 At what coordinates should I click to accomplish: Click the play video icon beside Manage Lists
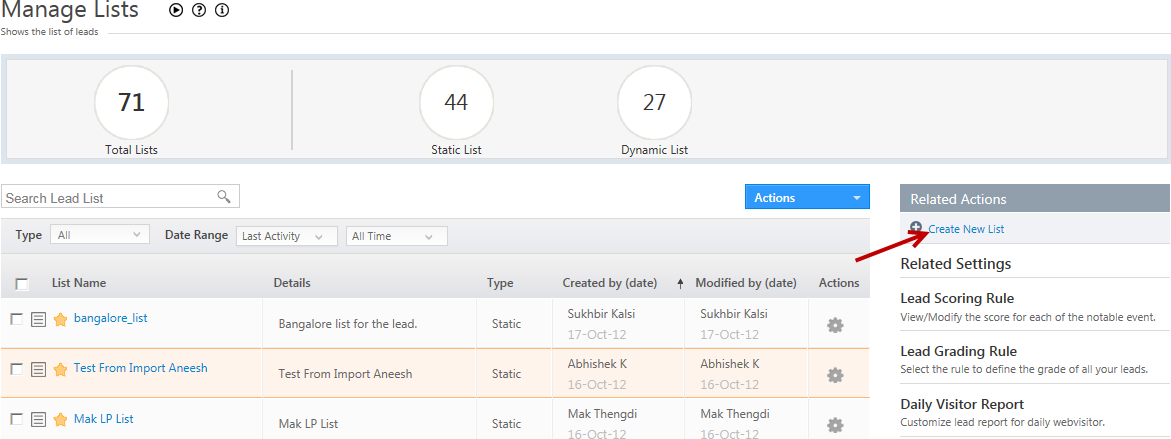click(x=176, y=11)
